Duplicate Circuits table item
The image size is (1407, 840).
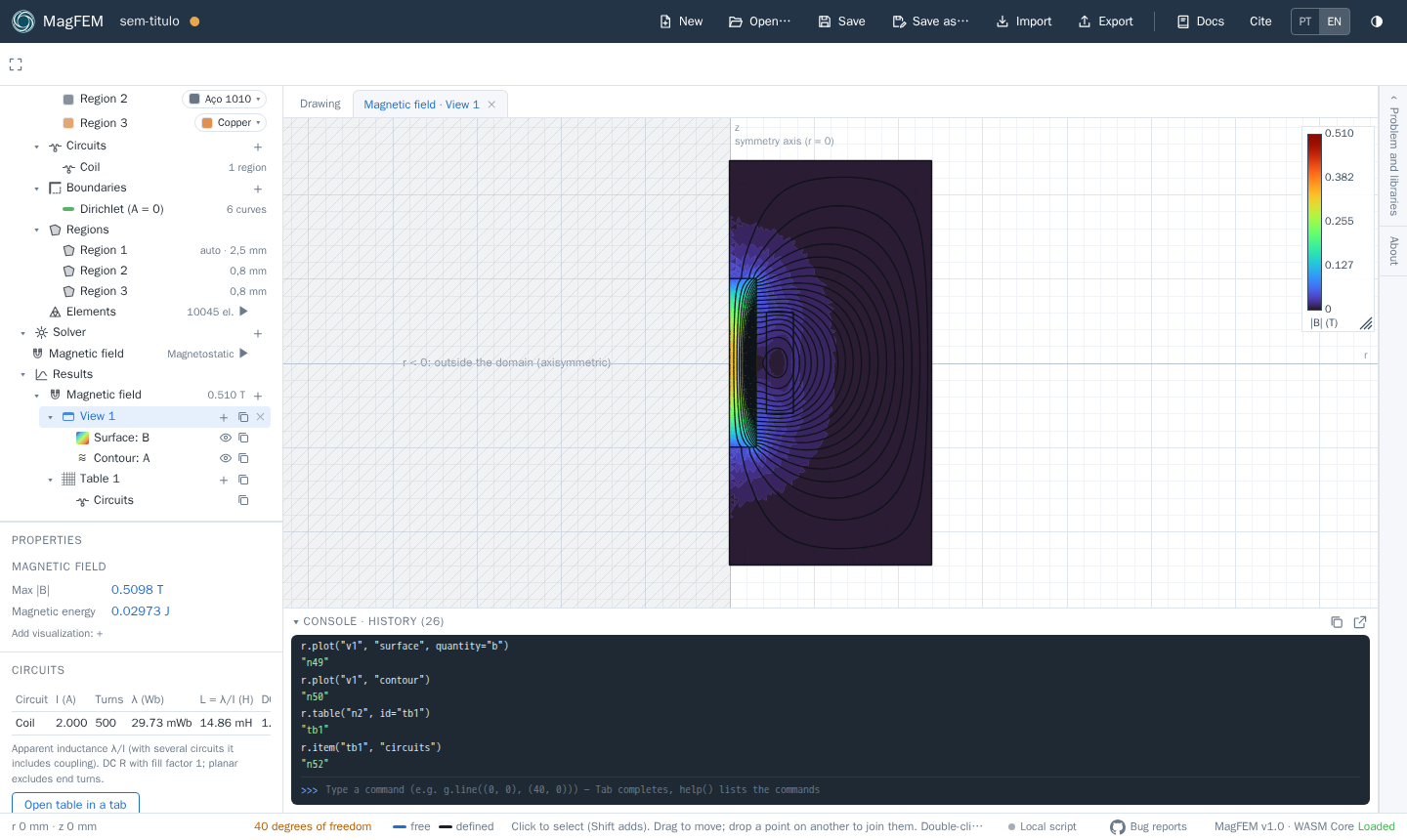click(x=243, y=500)
